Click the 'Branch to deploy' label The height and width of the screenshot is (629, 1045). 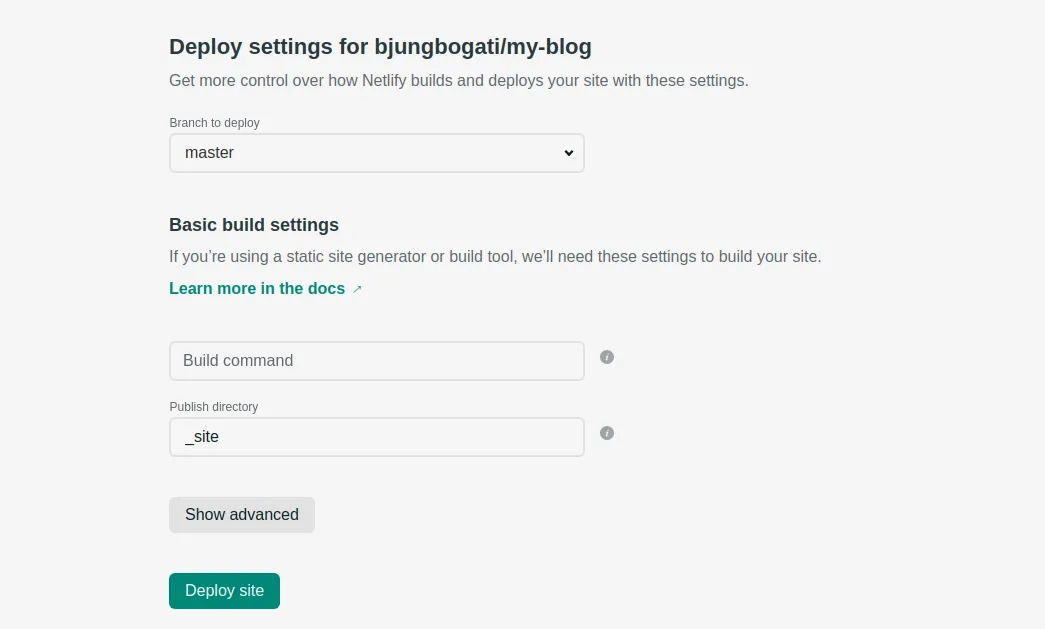tap(214, 123)
